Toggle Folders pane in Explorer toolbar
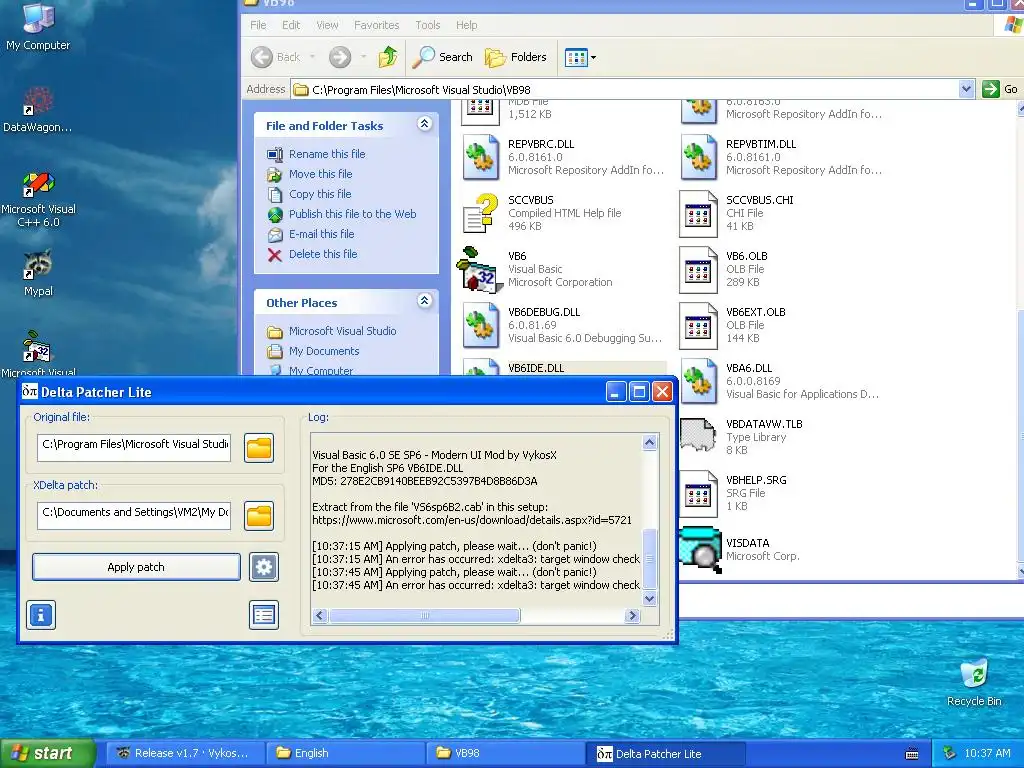 pyautogui.click(x=515, y=57)
